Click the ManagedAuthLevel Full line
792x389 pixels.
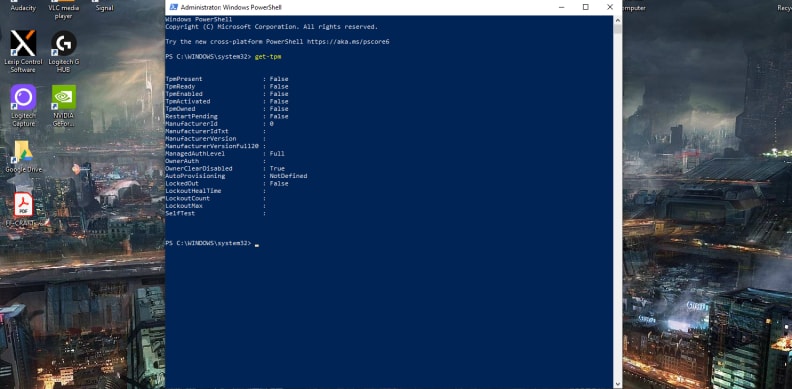click(x=225, y=154)
